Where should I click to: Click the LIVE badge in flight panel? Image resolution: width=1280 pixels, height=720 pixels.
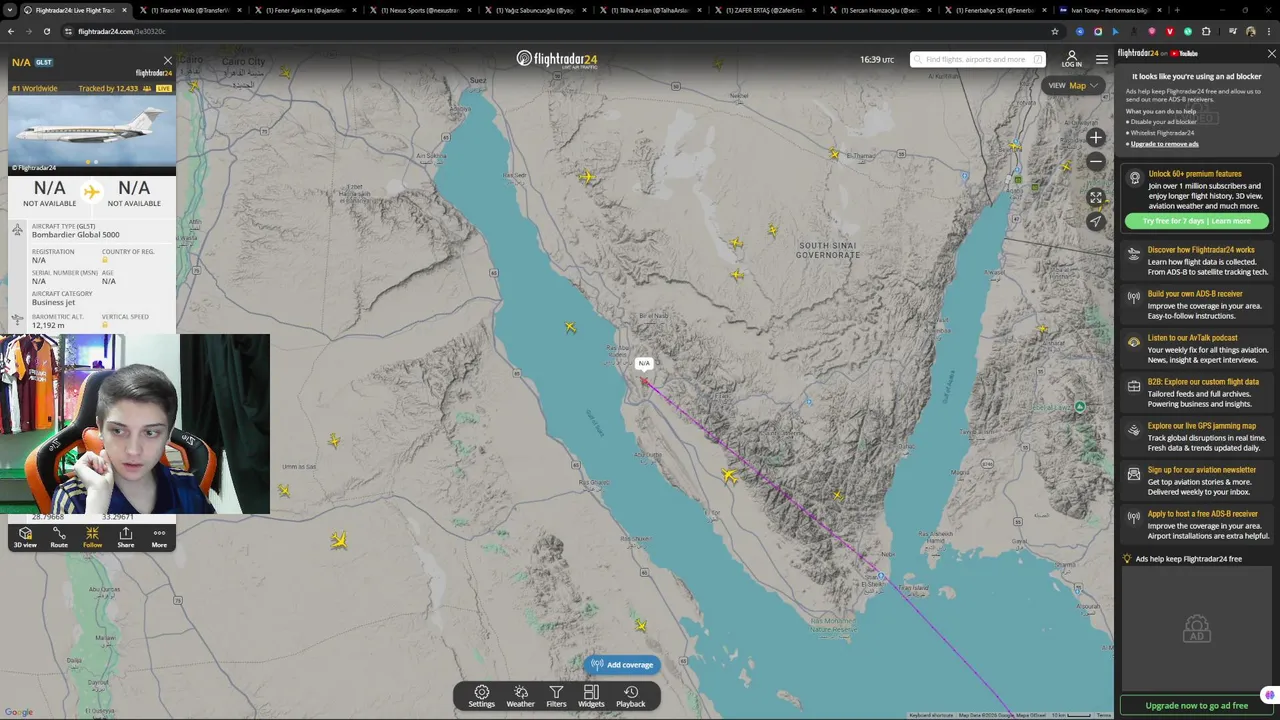point(164,88)
